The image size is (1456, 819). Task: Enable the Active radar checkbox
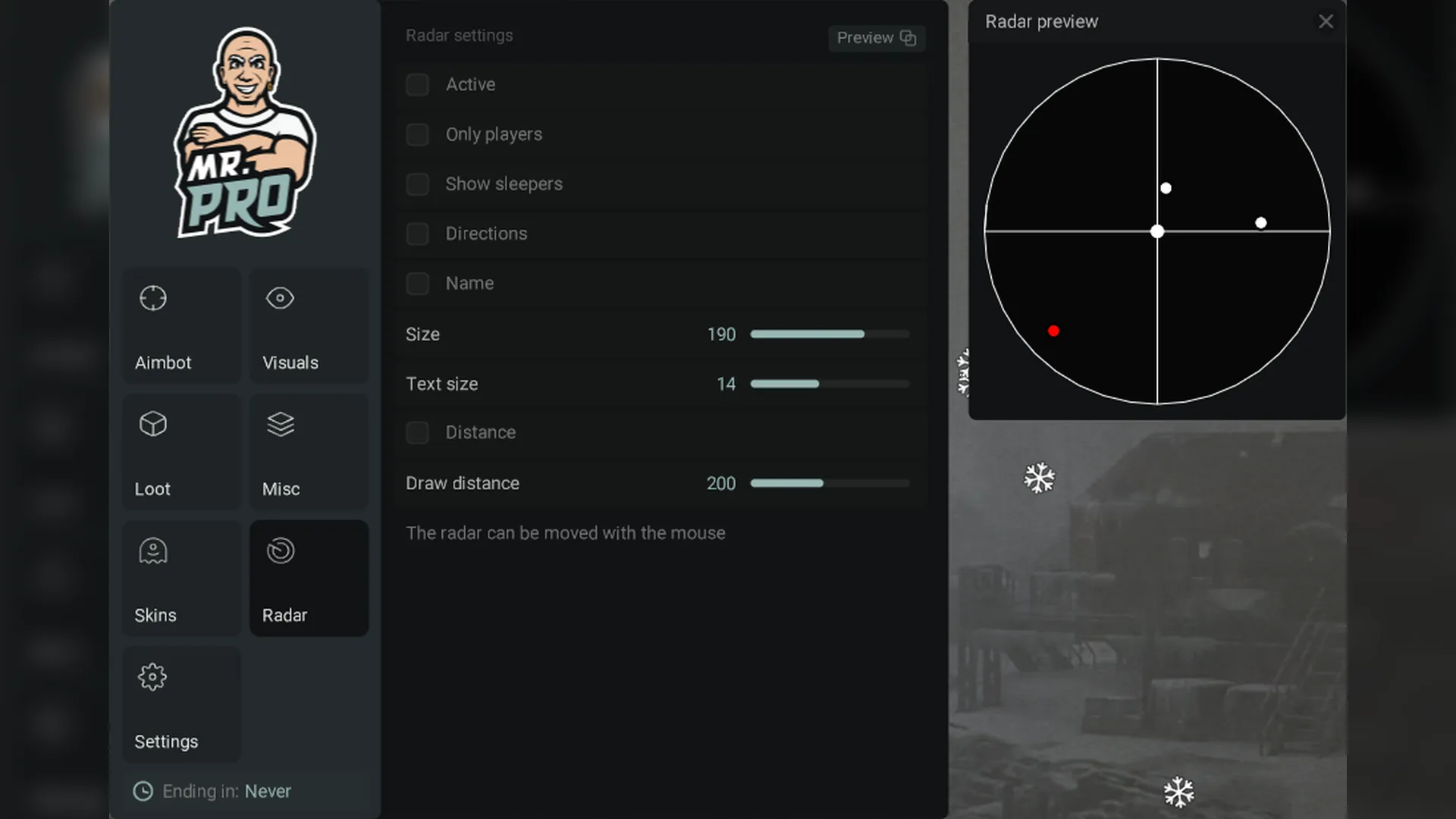pyautogui.click(x=417, y=84)
